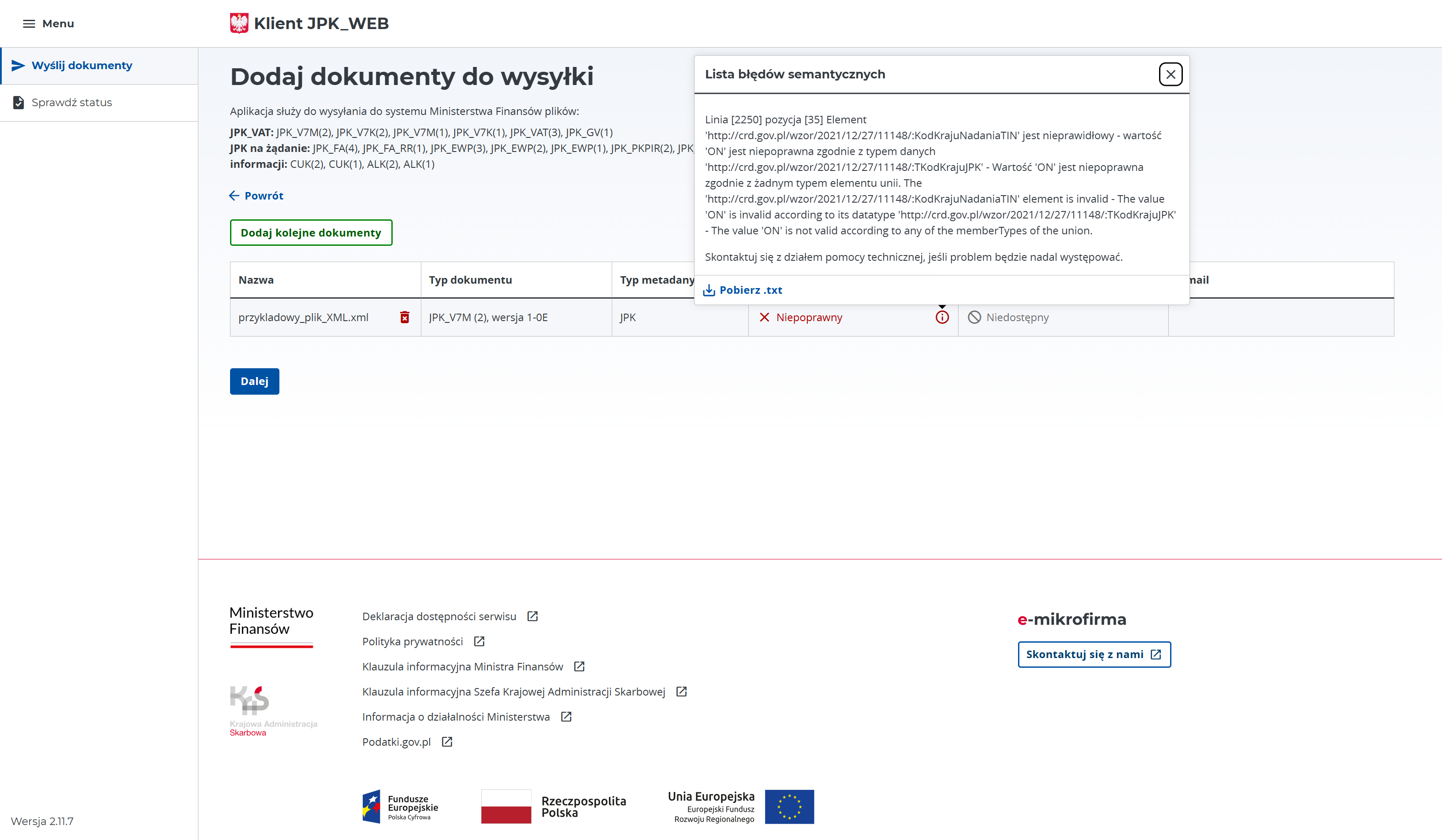
Task: Open Sprawdź status sidebar item
Action: (x=99, y=103)
